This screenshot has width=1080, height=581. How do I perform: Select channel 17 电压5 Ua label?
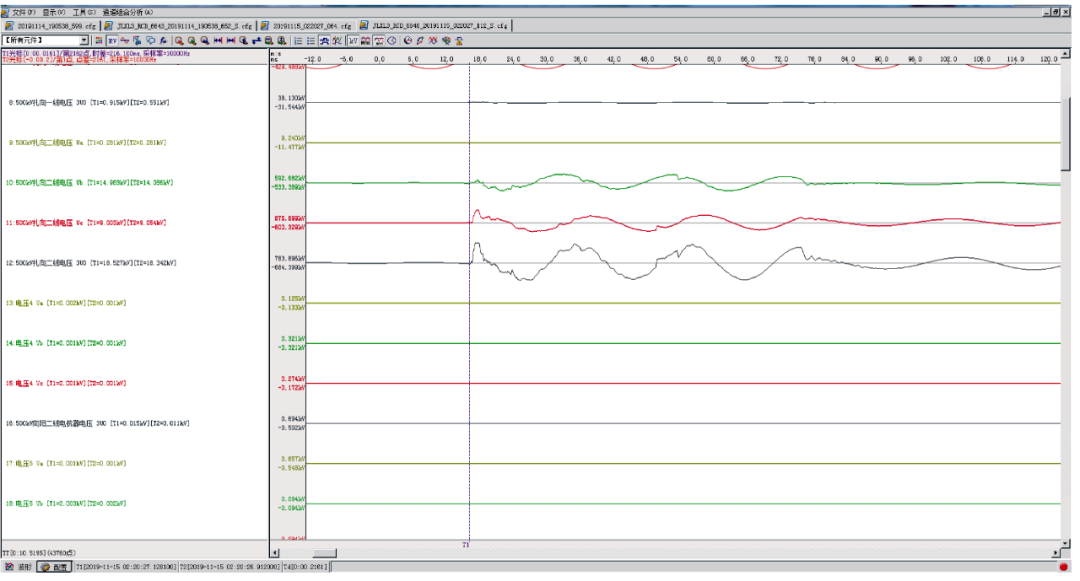click(66, 463)
